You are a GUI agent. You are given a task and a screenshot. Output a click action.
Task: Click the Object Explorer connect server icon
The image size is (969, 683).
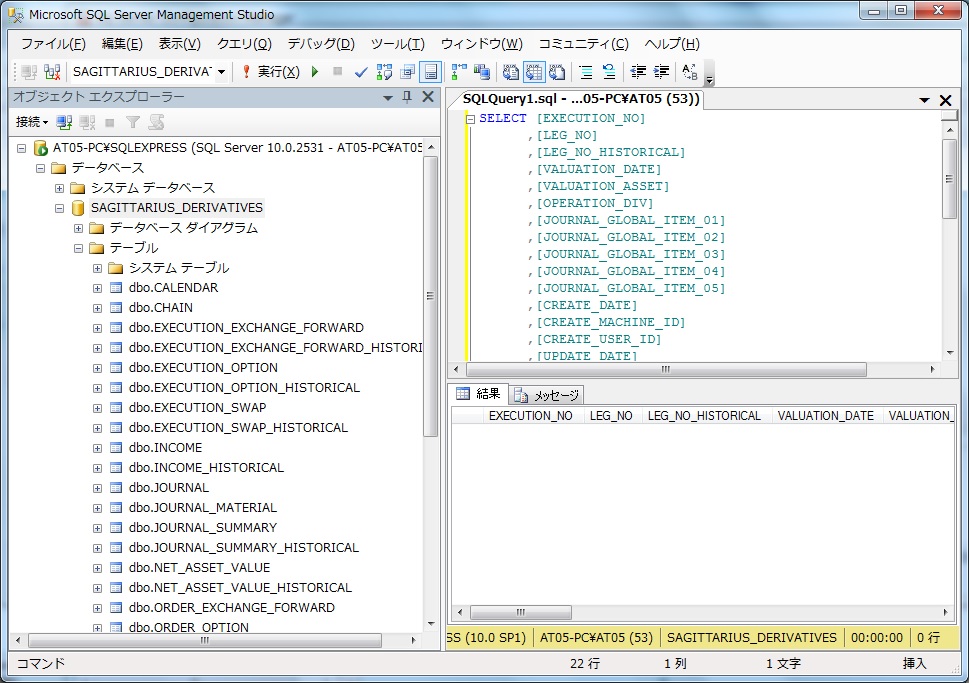[x=65, y=122]
